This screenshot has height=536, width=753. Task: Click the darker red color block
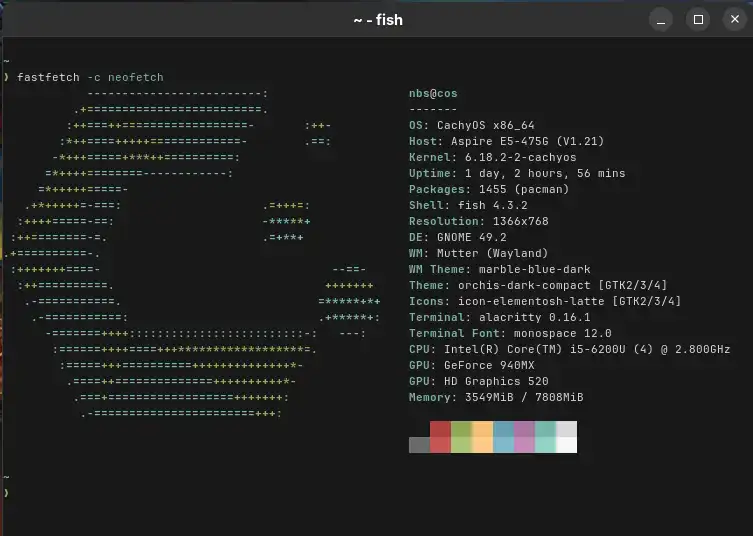click(440, 429)
